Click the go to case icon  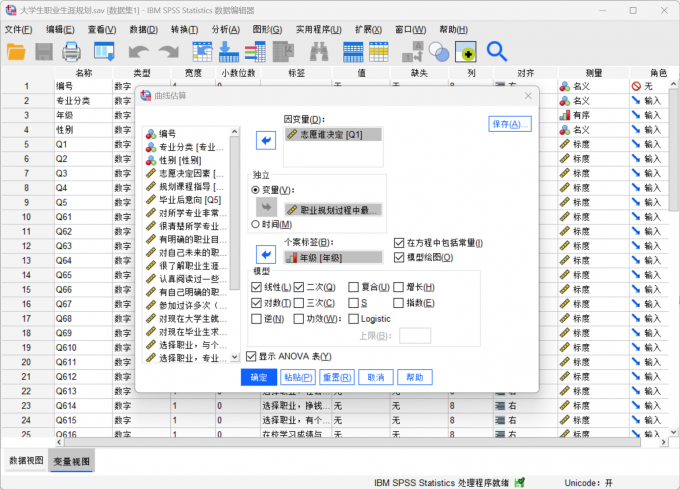tap(202, 52)
